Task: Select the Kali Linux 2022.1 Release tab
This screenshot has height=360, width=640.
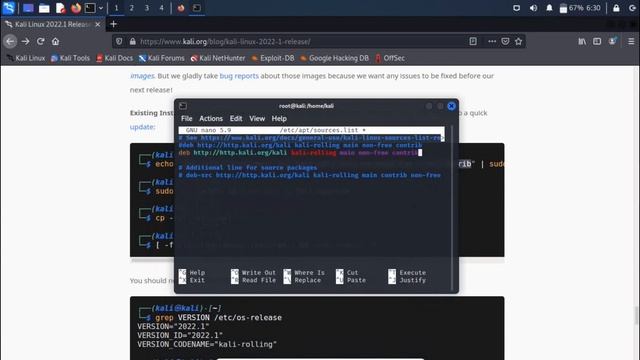Action: [53, 24]
